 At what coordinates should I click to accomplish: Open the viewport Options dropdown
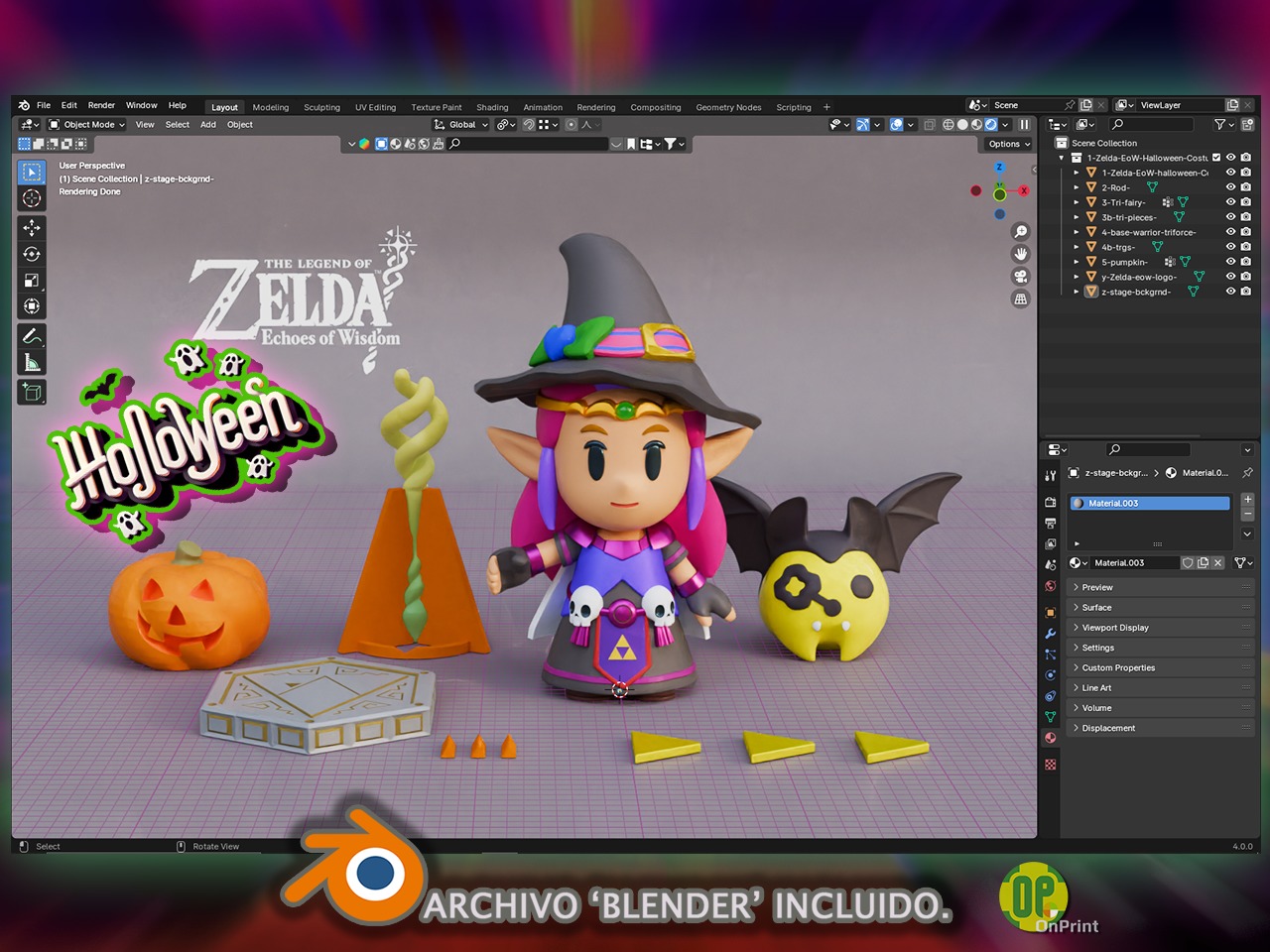click(1009, 144)
